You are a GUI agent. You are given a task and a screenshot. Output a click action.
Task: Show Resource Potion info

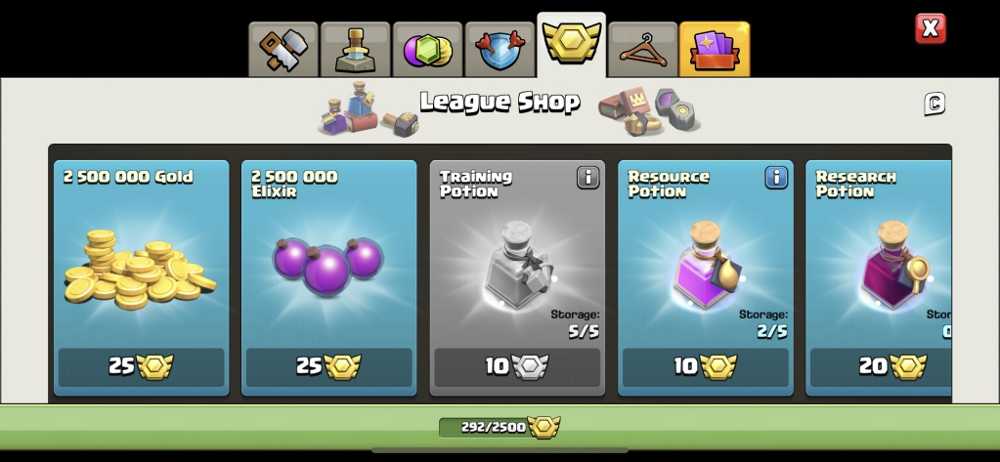pos(776,178)
